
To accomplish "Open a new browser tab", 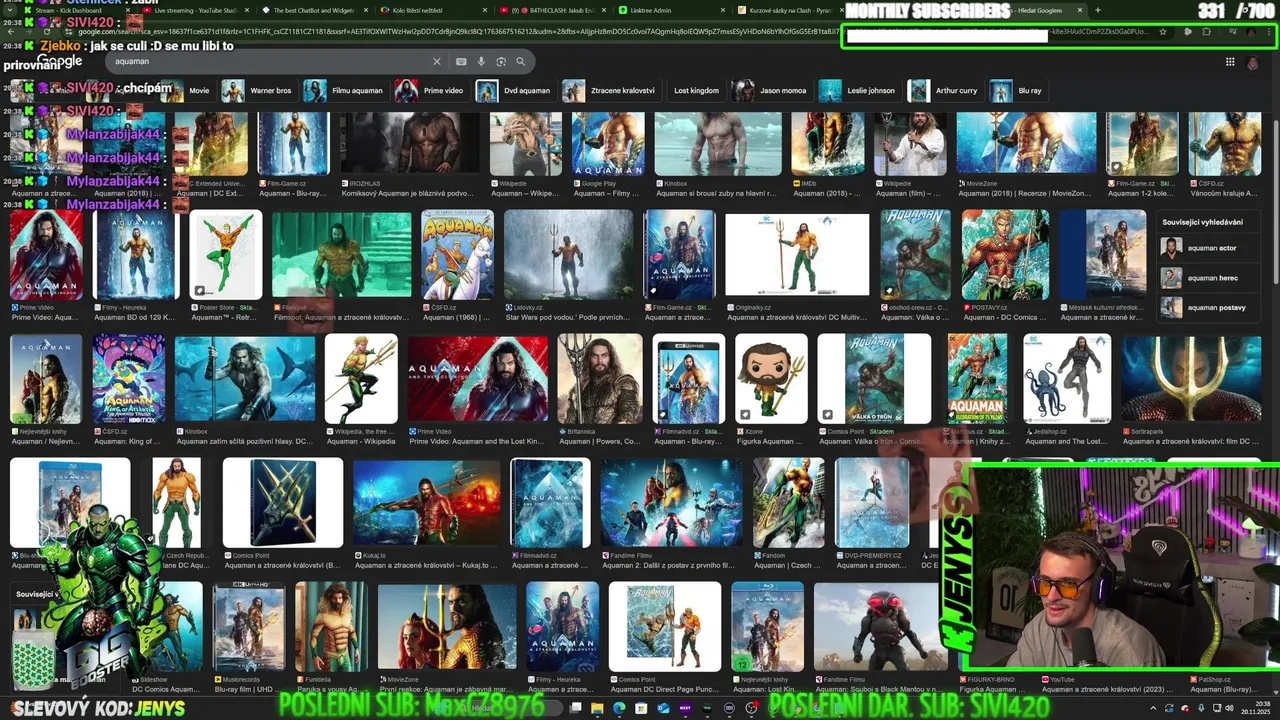I will (1097, 10).
